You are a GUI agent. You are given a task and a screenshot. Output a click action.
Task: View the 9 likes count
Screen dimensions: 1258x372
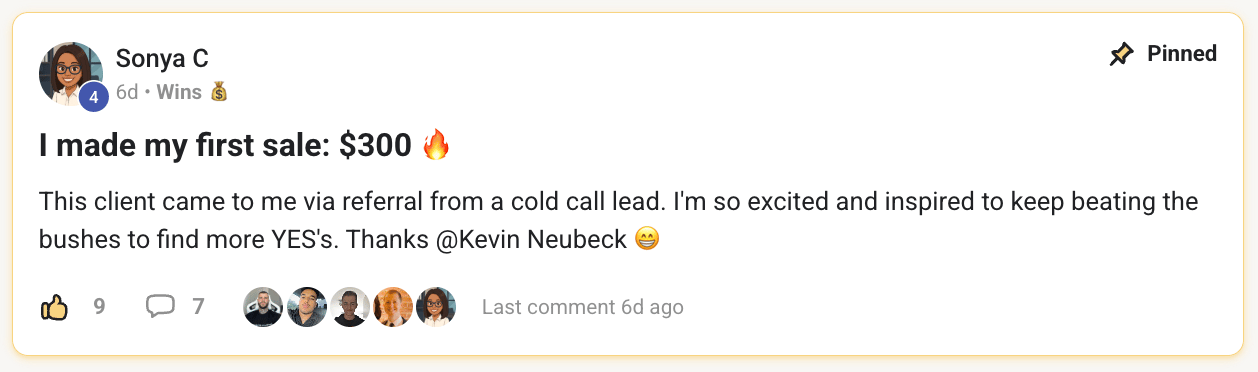pos(99,307)
